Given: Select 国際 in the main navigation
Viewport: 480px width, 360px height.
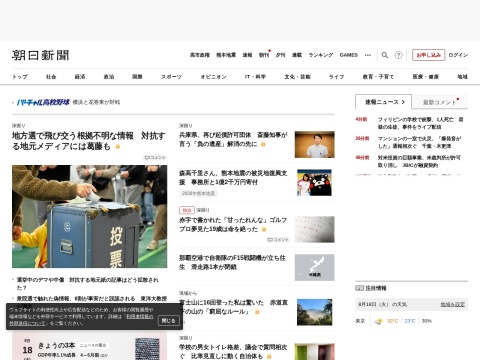Looking at the screenshot, I should click(137, 77).
